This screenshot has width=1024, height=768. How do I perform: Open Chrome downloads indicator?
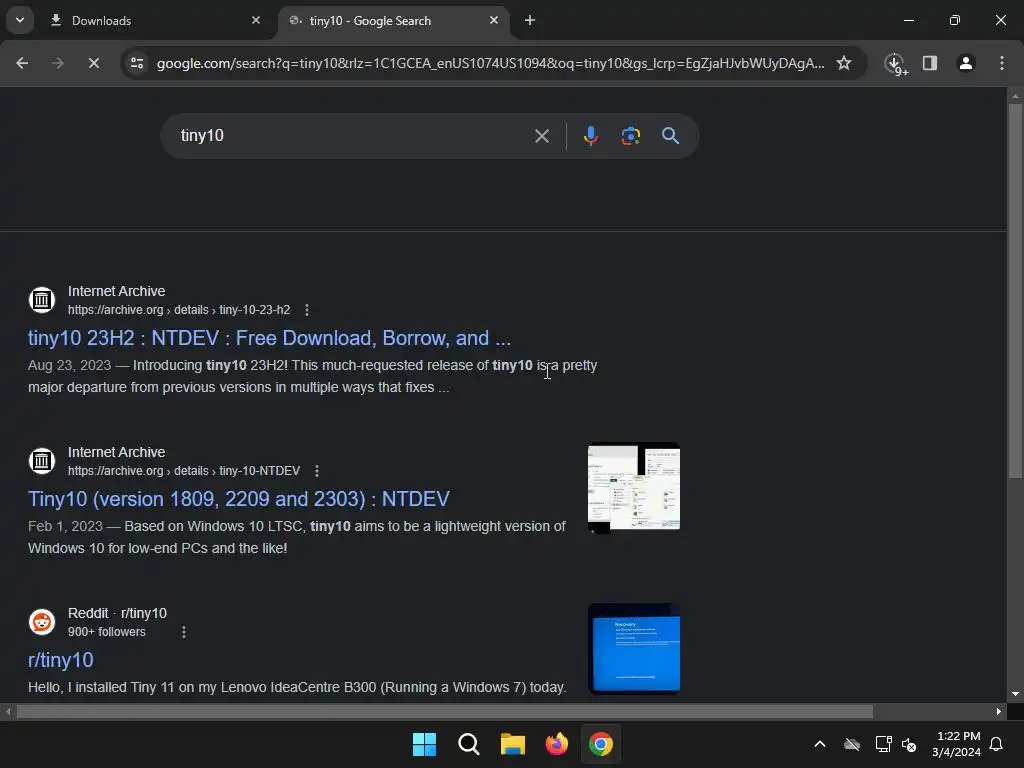click(895, 63)
